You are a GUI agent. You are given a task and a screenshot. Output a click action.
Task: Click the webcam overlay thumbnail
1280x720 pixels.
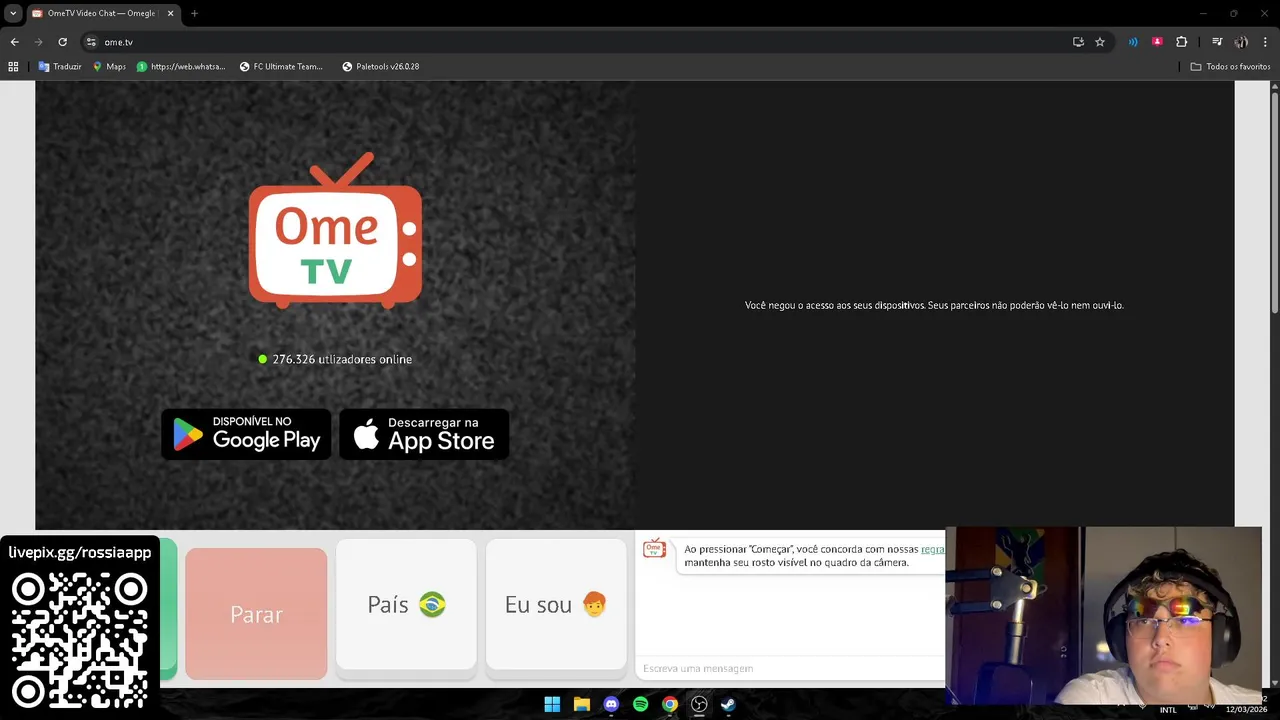point(1103,615)
